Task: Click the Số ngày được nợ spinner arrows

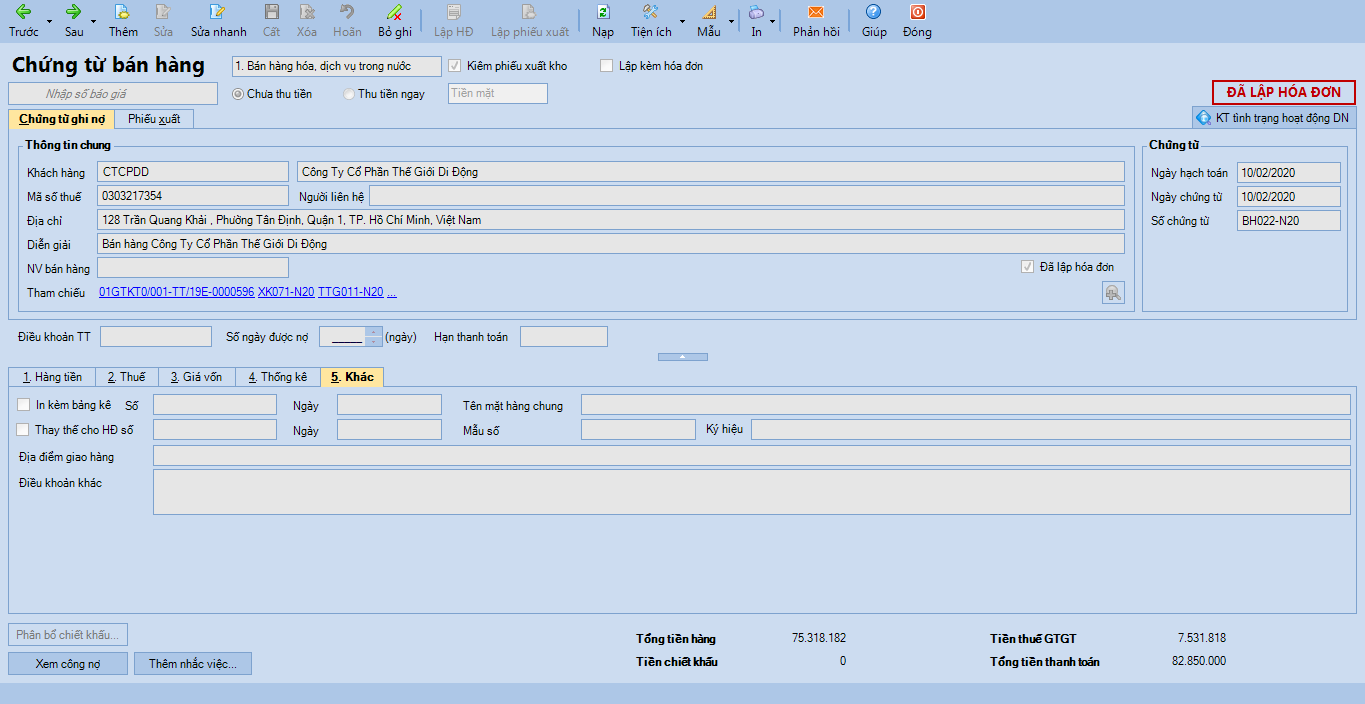Action: click(x=374, y=337)
